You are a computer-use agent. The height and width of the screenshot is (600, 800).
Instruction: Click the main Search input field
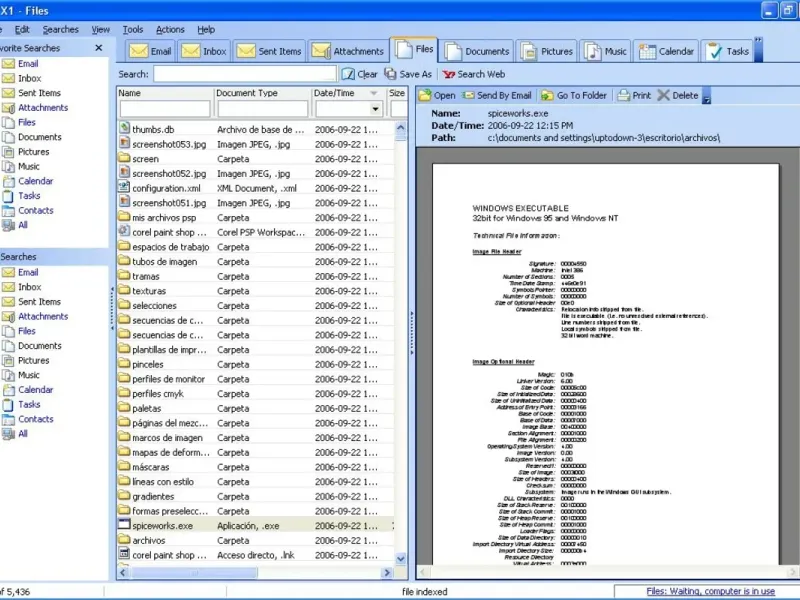coord(245,74)
